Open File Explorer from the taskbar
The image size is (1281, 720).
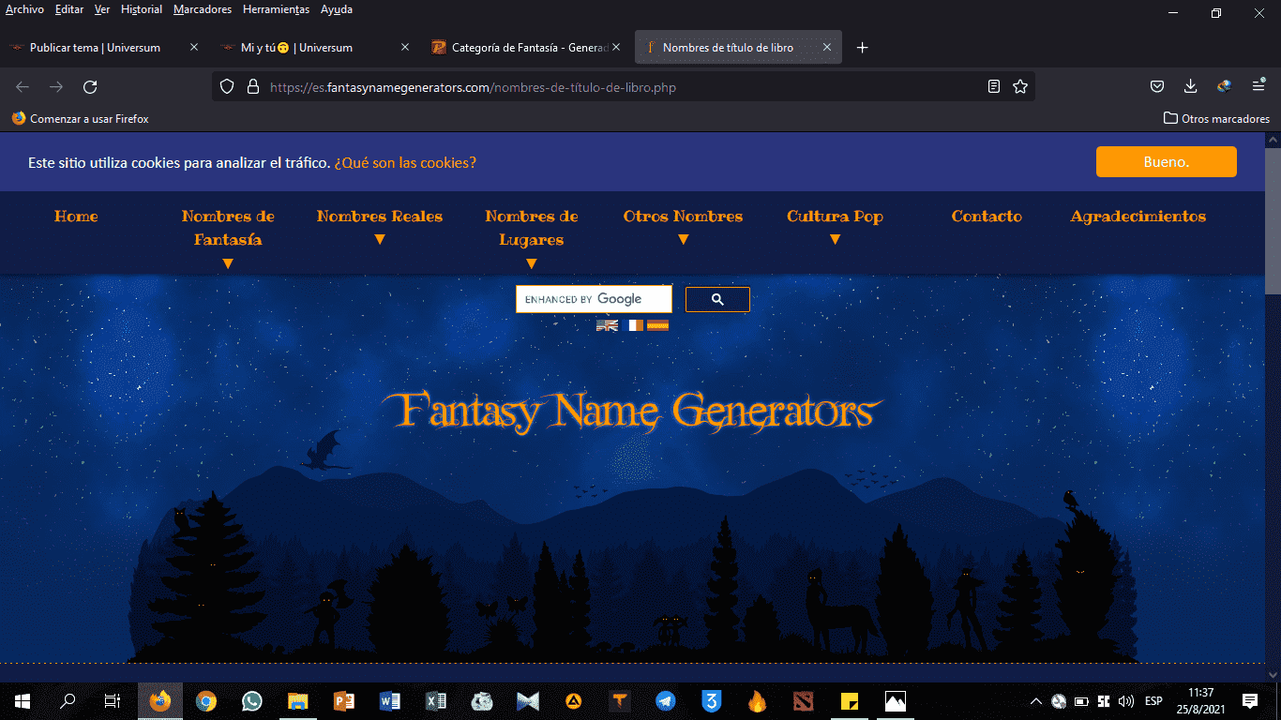298,701
